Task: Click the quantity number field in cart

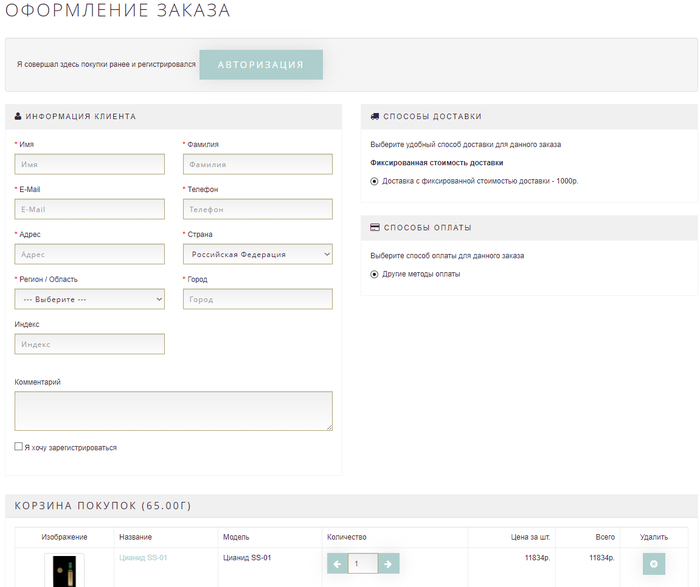Action: [362, 564]
